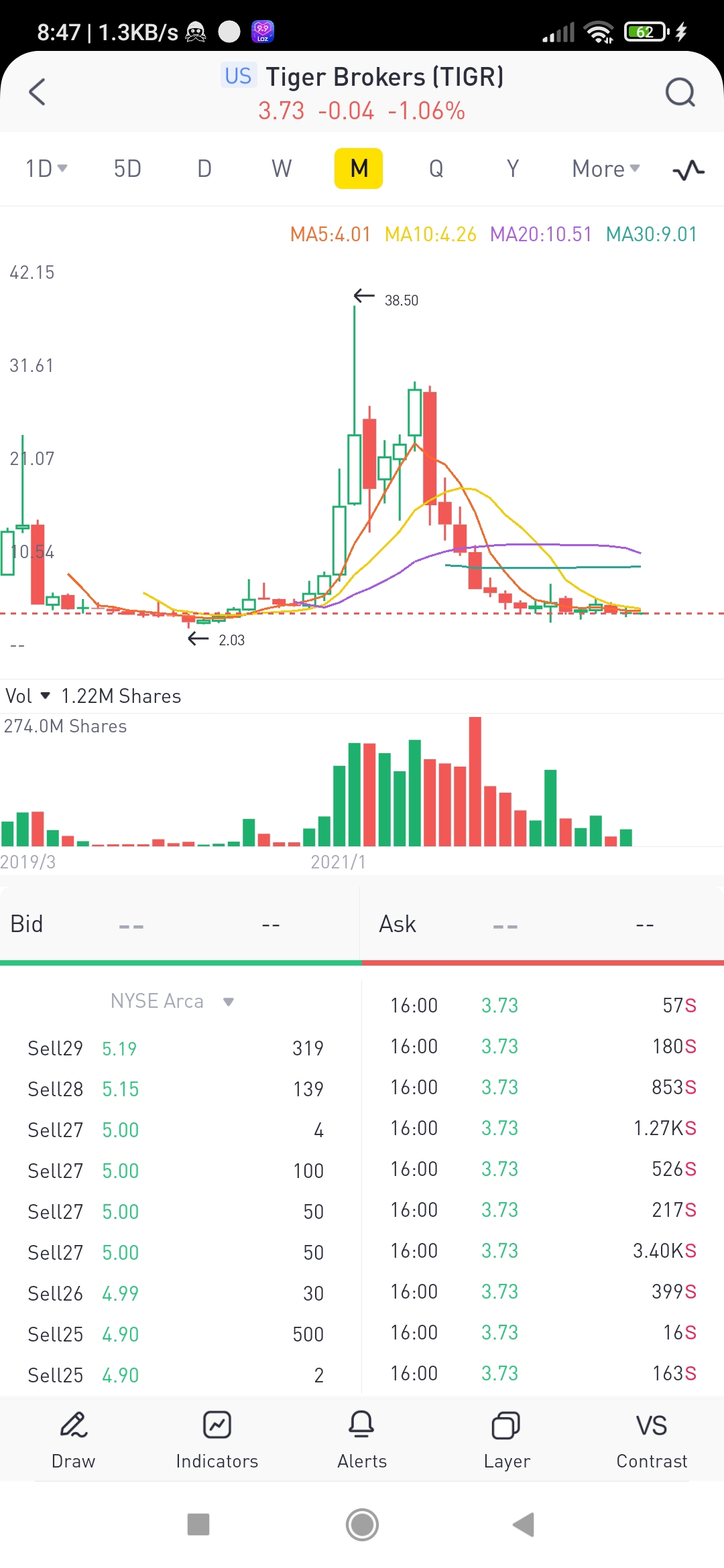Tap the Android home circle button
This screenshot has width=724, height=1568.
click(362, 1524)
